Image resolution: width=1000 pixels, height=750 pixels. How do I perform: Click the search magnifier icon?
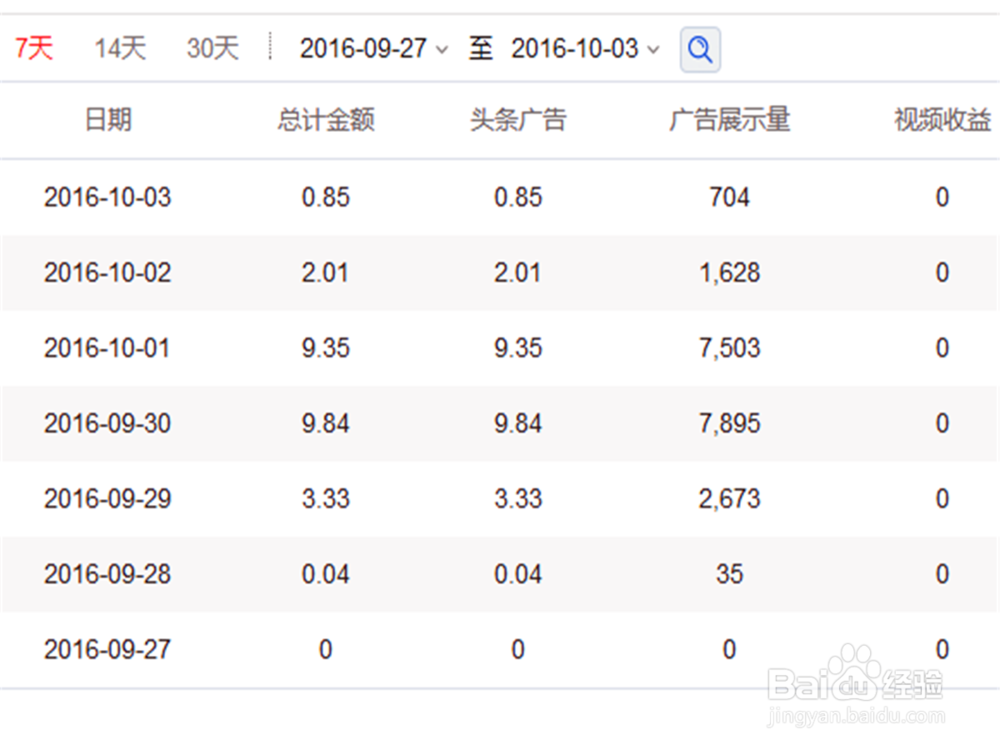click(x=700, y=49)
